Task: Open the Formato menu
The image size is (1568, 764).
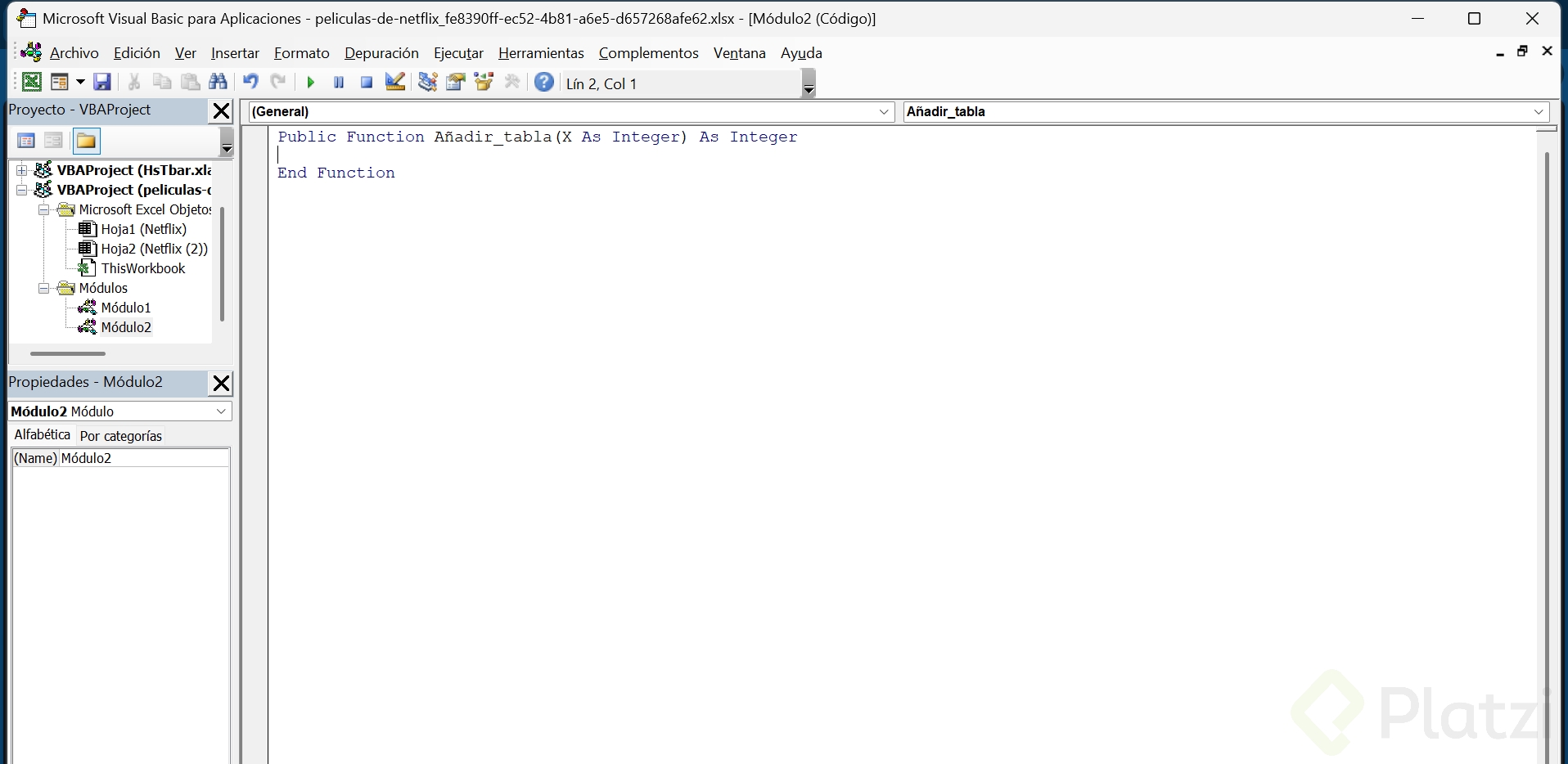Action: 302,53
